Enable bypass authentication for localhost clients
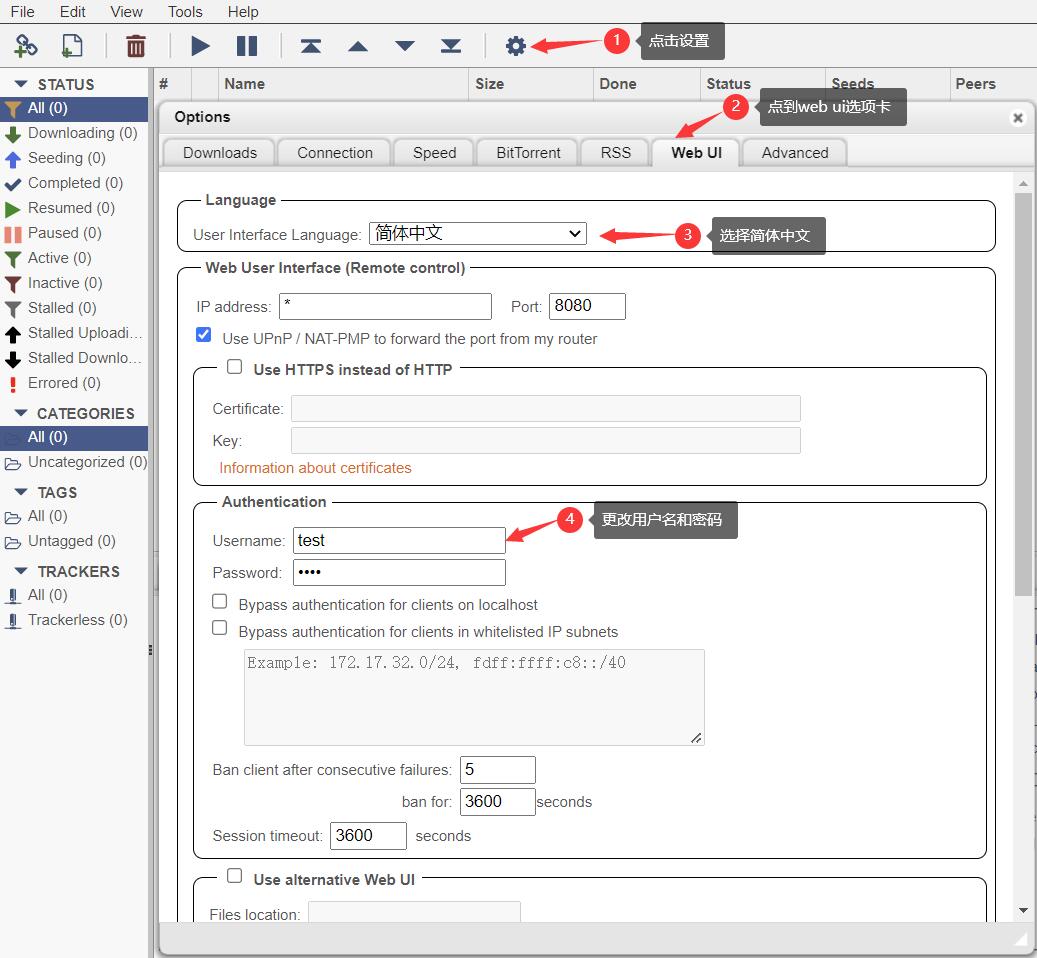Image resolution: width=1037 pixels, height=958 pixels. pyautogui.click(x=219, y=601)
